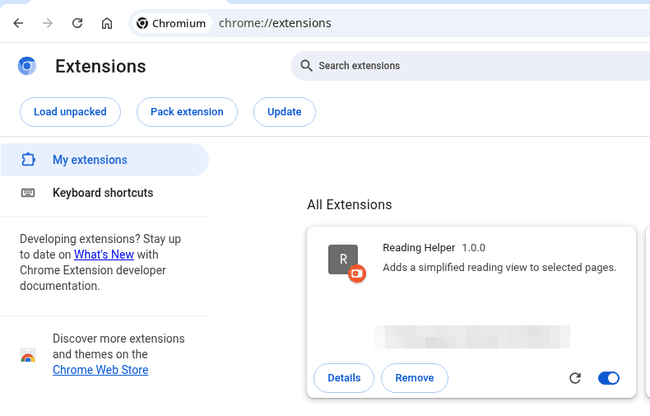The width and height of the screenshot is (650, 416).
Task: Toggle Reading Helper off
Action: (x=609, y=378)
